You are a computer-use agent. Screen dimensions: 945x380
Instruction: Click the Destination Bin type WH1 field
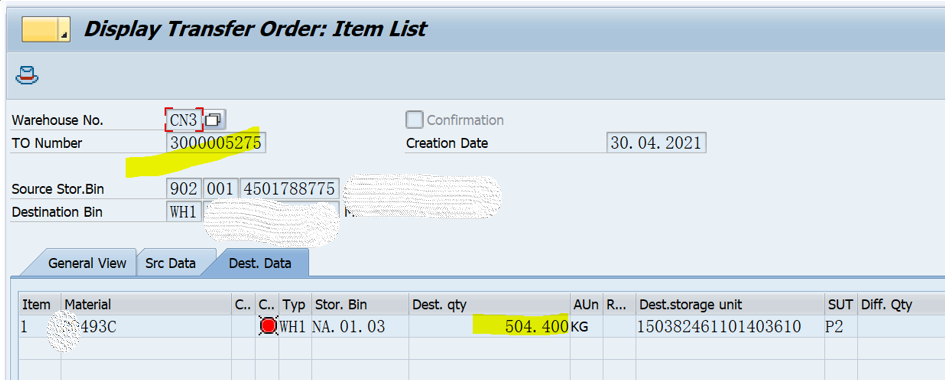pyautogui.click(x=184, y=213)
